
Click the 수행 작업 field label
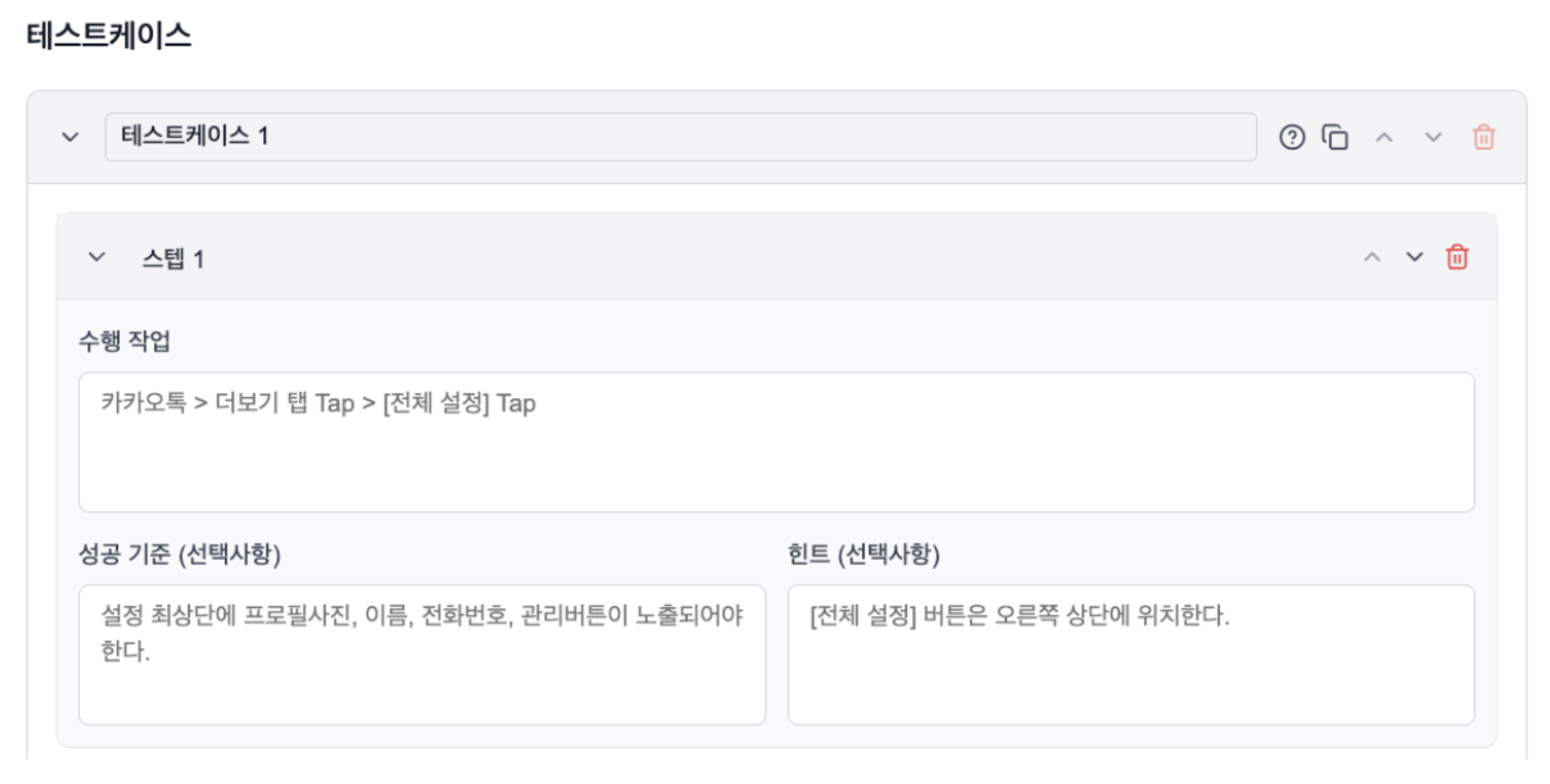point(124,341)
